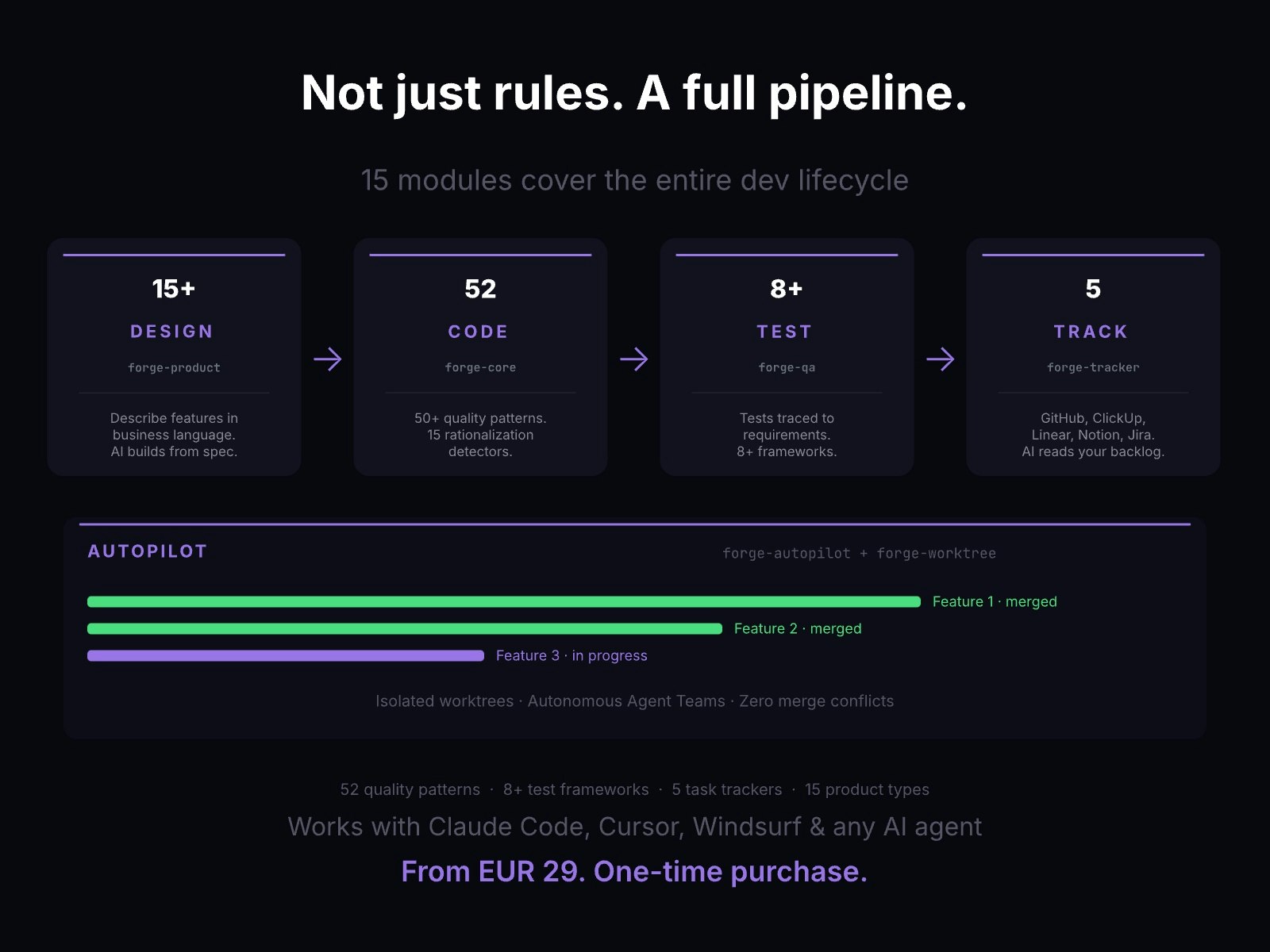Click the forge-core module label

point(480,367)
